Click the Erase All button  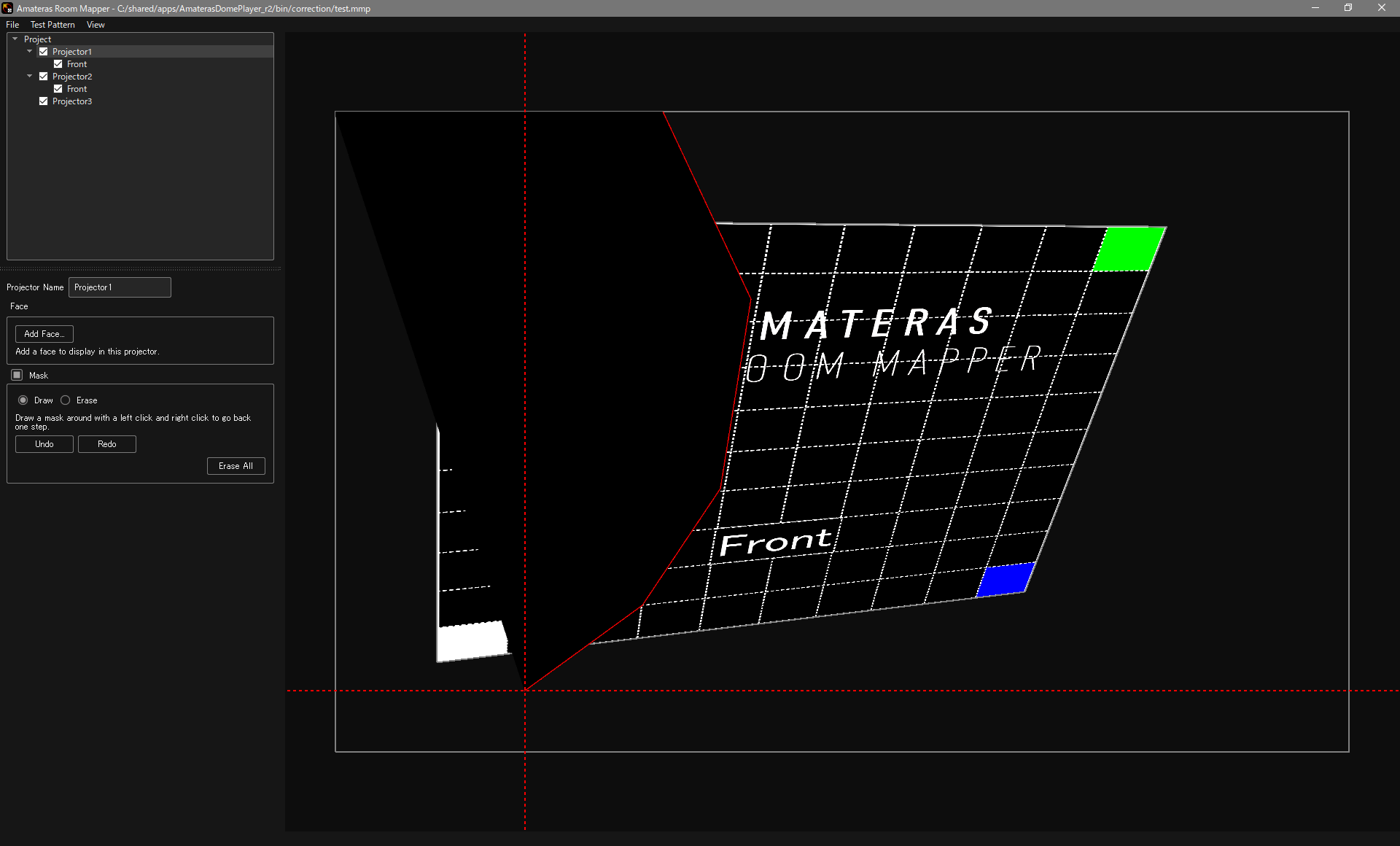coord(236,466)
